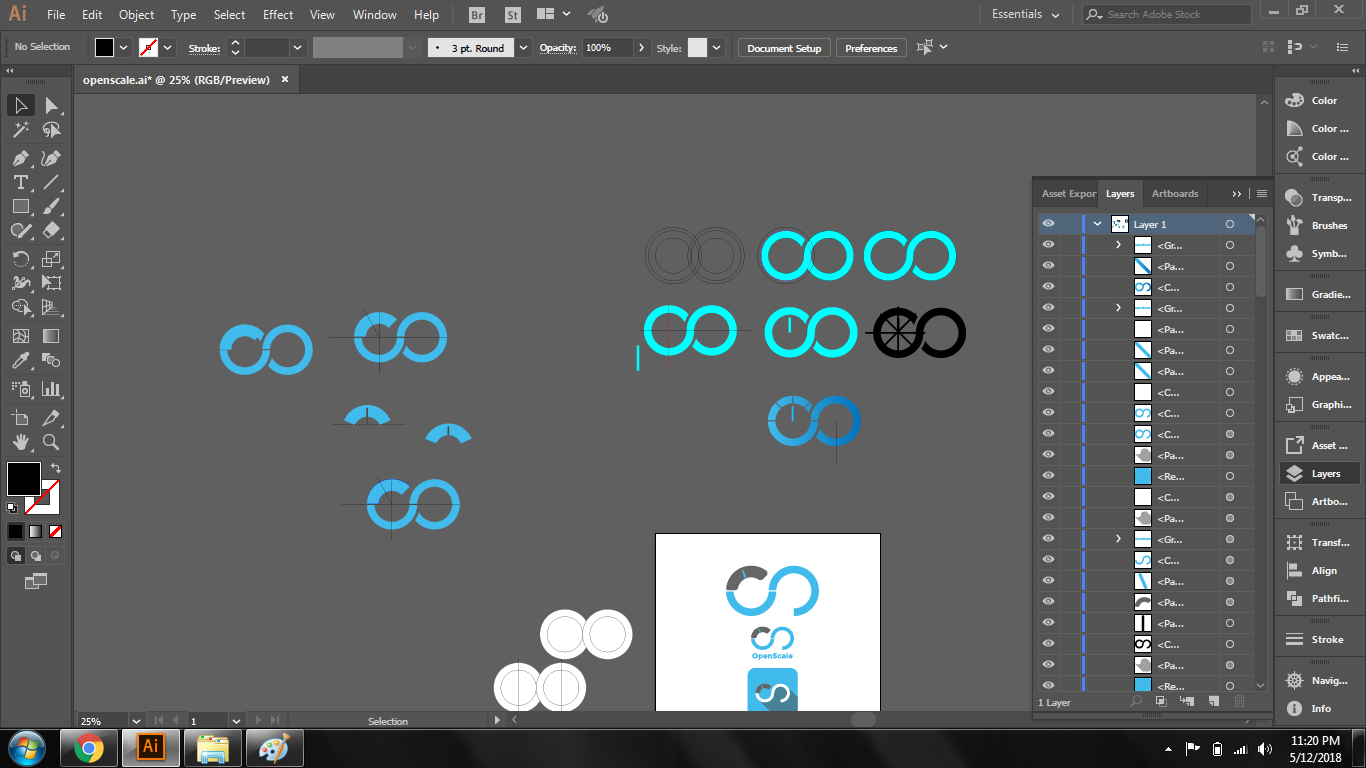1366x768 pixels.
Task: Select the Perspective Grid tool
Action: (x=52, y=308)
